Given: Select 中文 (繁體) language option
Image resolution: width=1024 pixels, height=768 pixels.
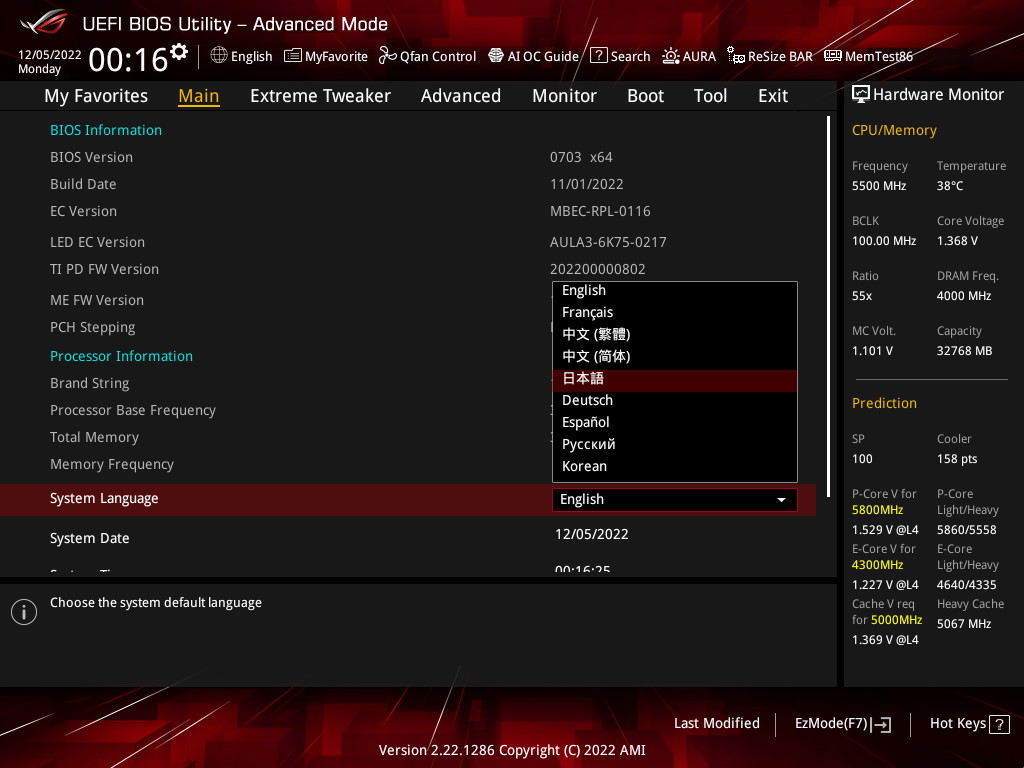Looking at the screenshot, I should click(675, 334).
